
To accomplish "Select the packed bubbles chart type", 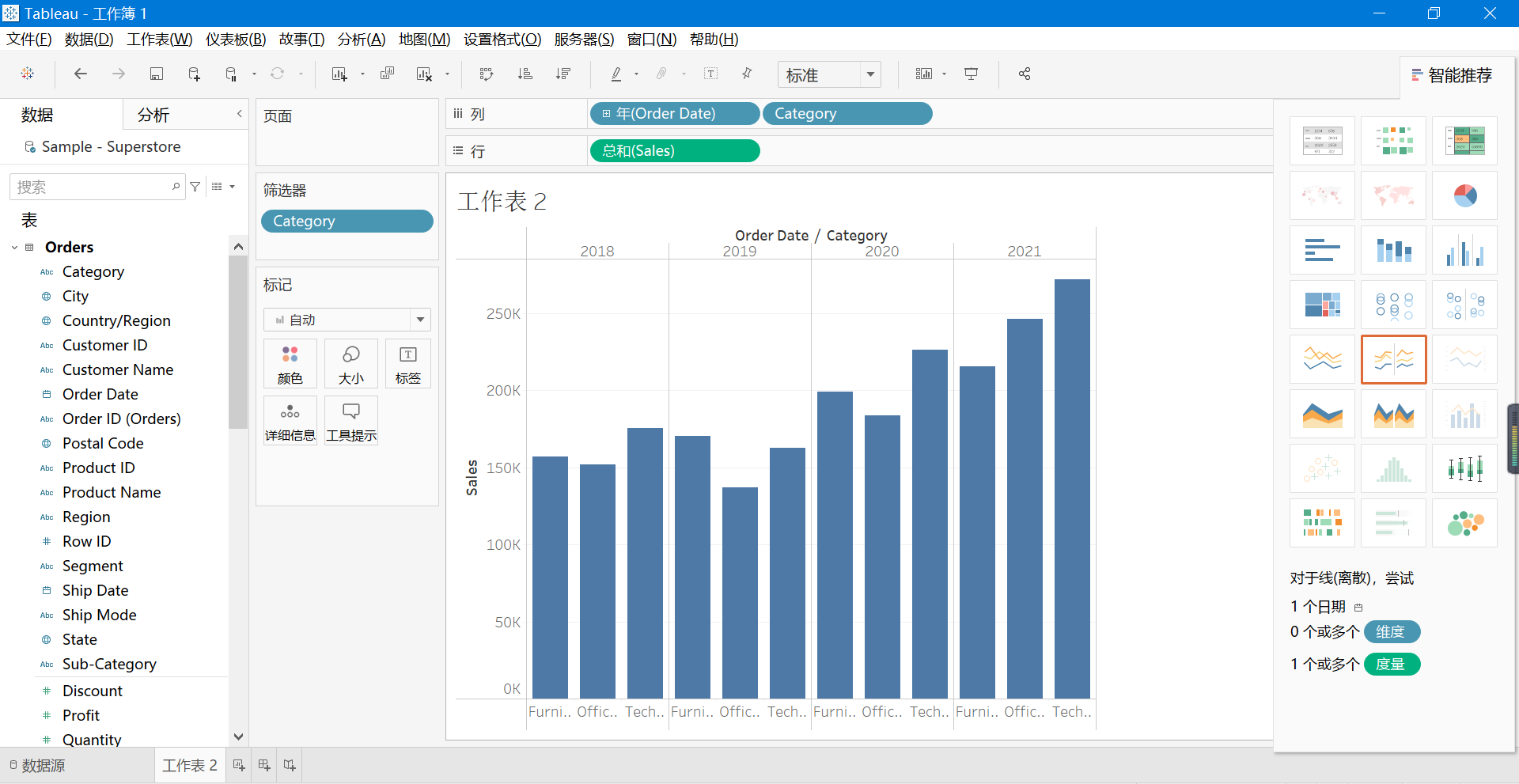I will point(1464,523).
